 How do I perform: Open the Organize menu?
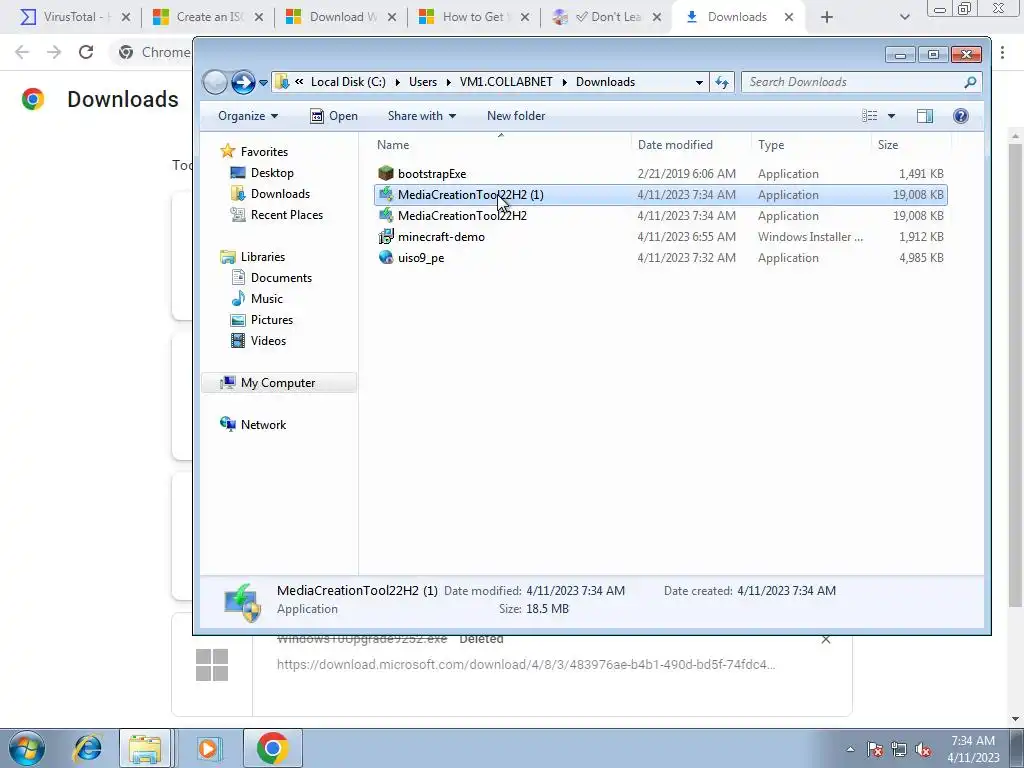point(248,116)
